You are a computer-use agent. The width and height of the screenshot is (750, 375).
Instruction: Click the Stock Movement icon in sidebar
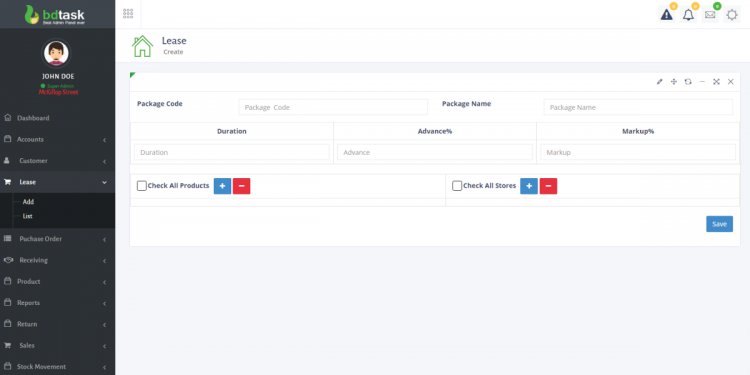coord(7,366)
